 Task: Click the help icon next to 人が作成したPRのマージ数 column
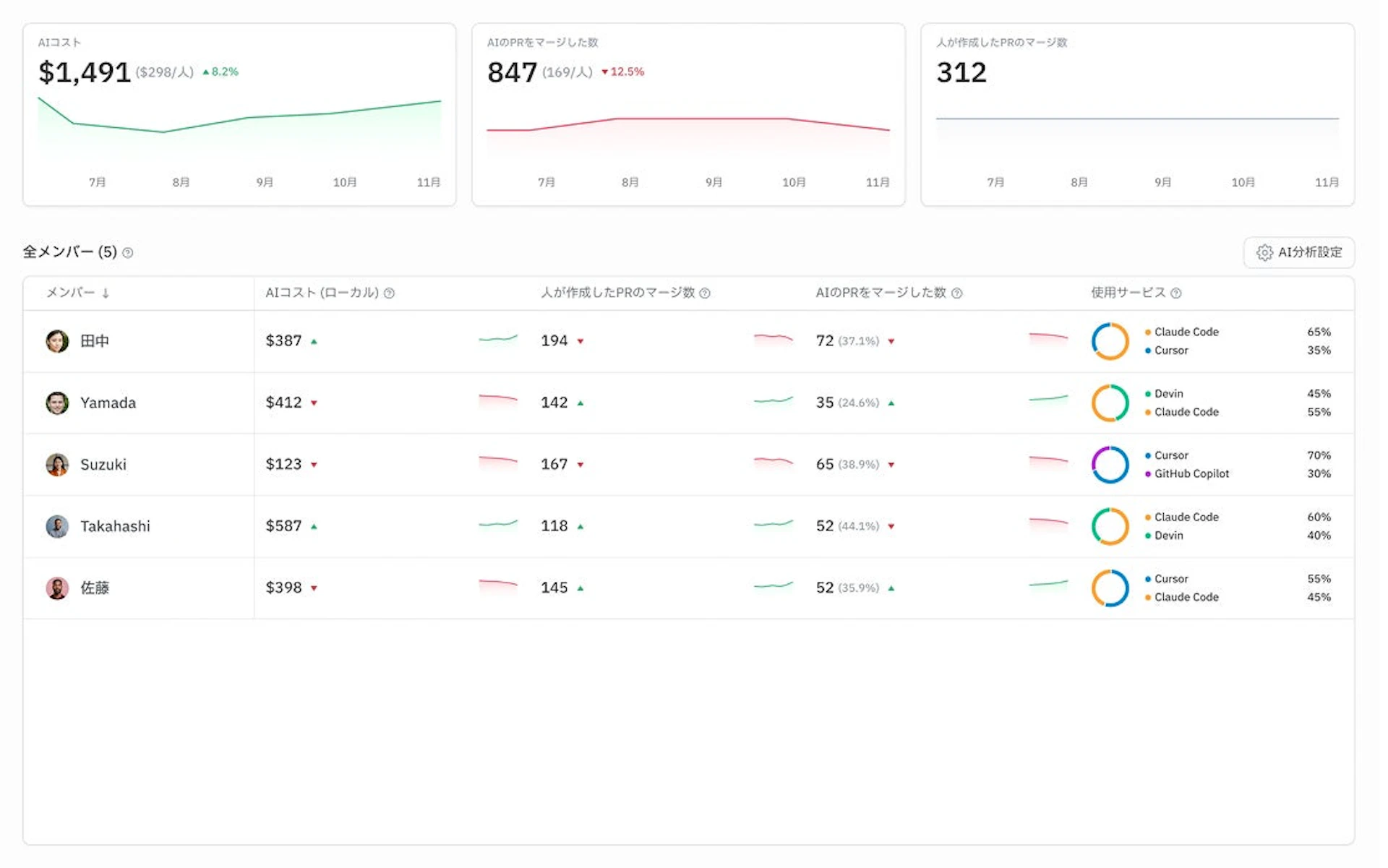(705, 293)
